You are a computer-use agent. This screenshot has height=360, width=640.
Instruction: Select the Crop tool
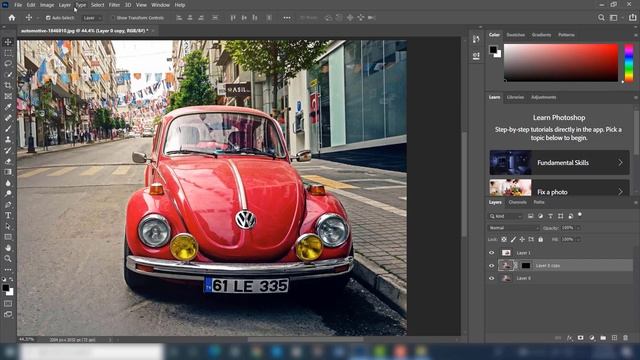[8, 85]
